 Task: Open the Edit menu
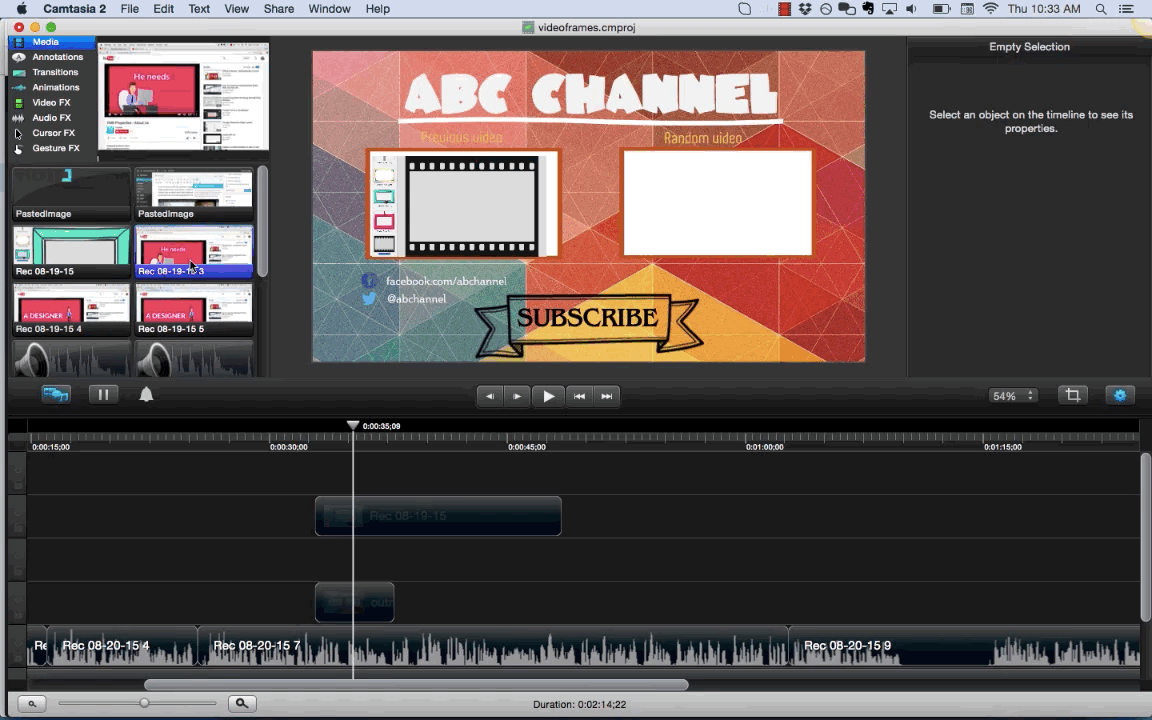(x=163, y=9)
